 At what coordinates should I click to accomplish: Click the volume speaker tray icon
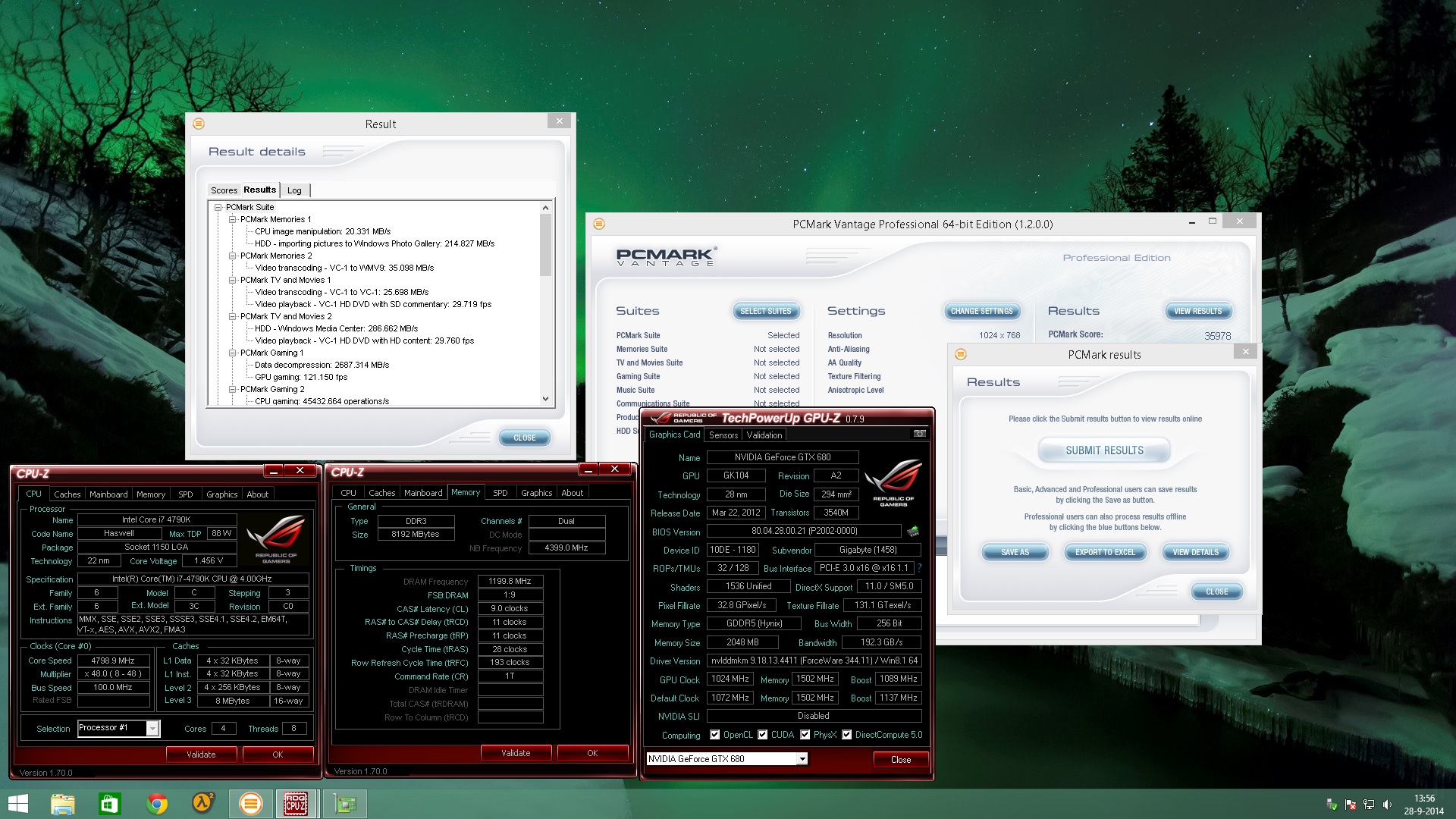point(1387,805)
